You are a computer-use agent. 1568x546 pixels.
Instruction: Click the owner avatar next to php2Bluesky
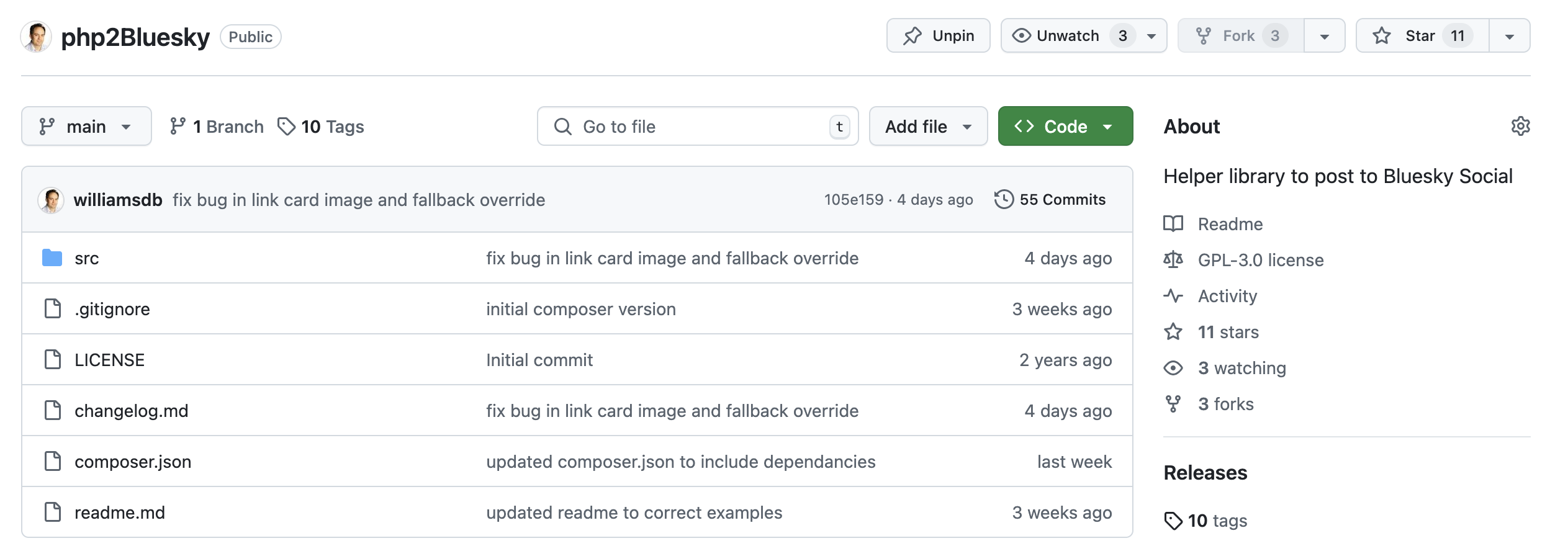point(36,37)
